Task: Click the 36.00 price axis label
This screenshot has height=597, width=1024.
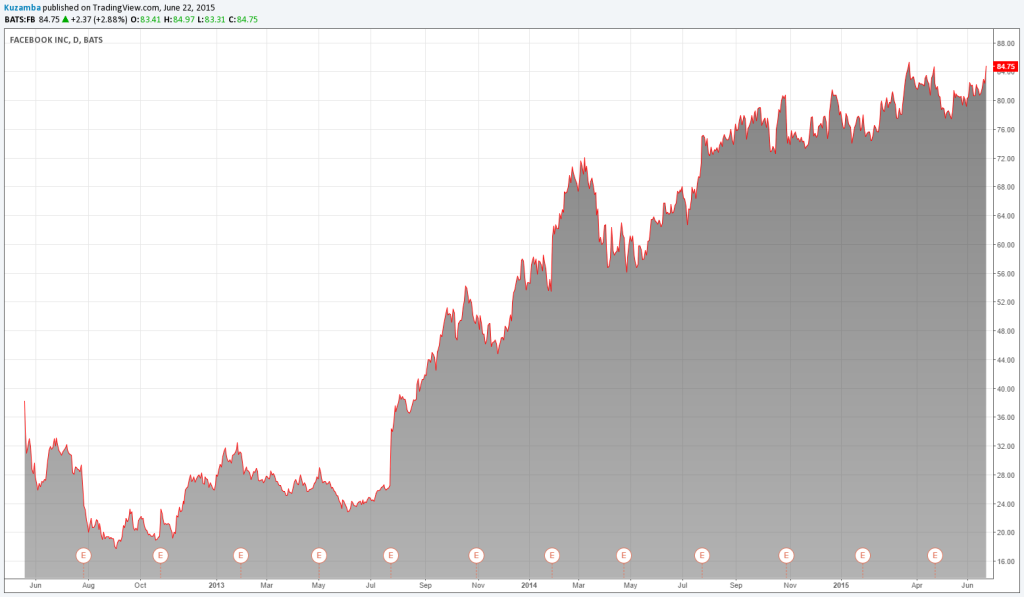Action: (1006, 417)
